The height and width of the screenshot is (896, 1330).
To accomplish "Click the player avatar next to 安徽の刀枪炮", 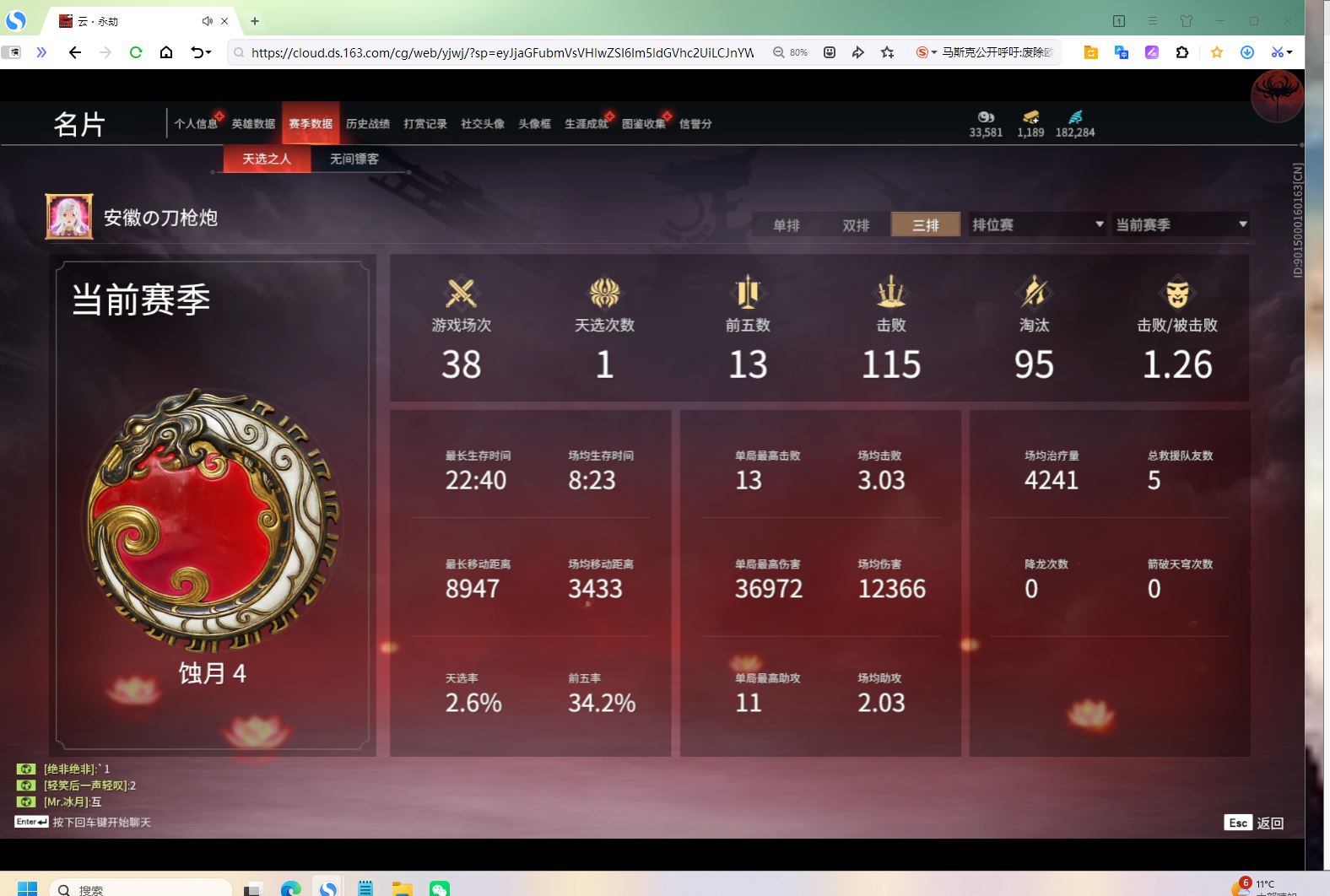I will (69, 217).
